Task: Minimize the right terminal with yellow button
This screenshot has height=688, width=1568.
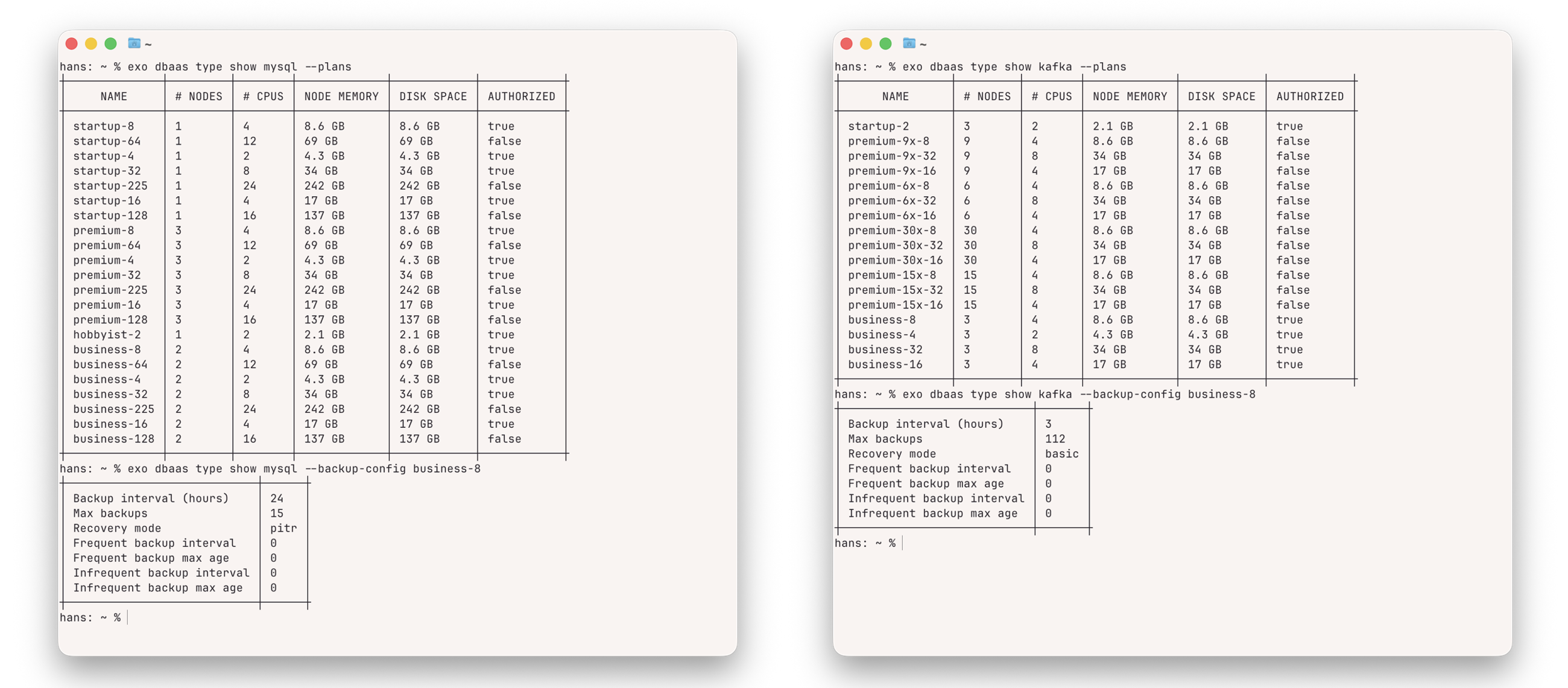Action: 865,43
